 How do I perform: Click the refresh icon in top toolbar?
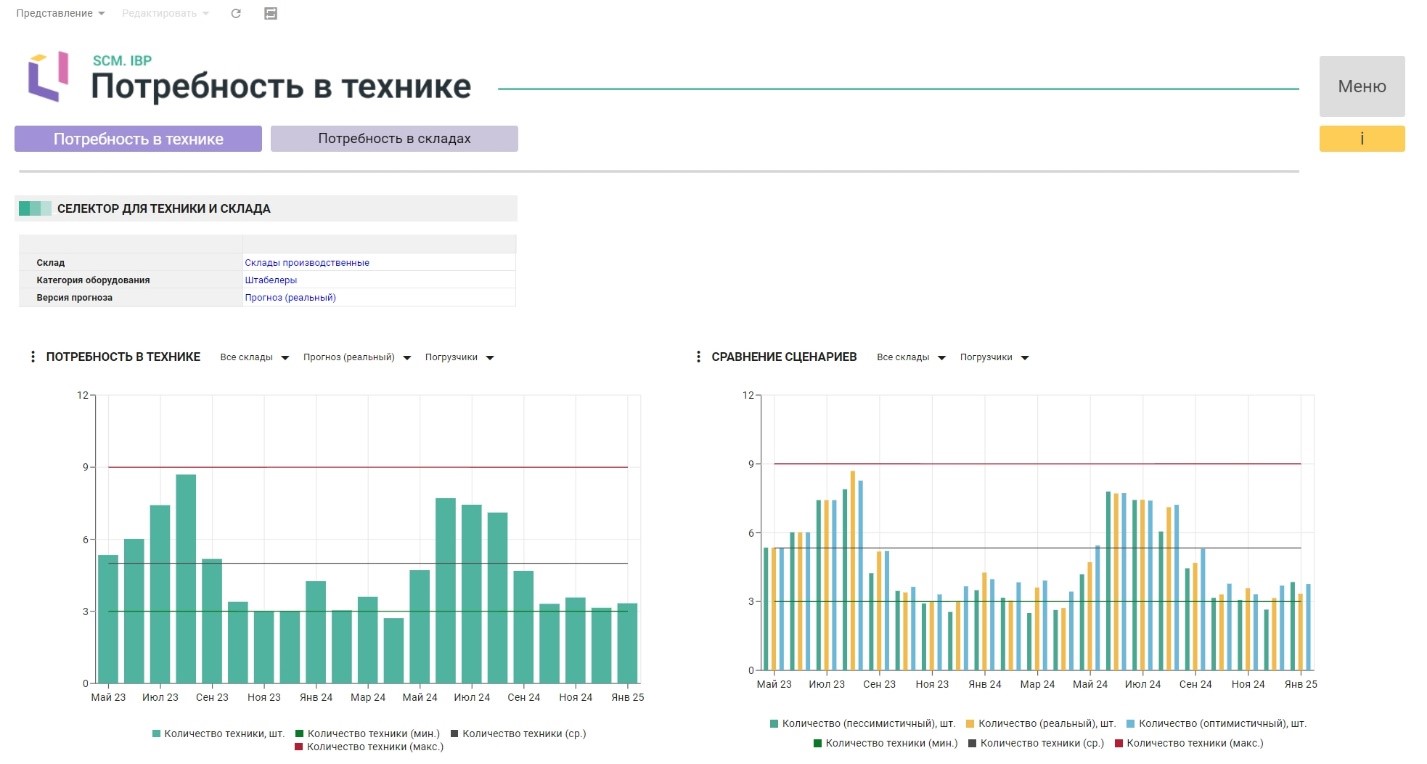click(235, 14)
